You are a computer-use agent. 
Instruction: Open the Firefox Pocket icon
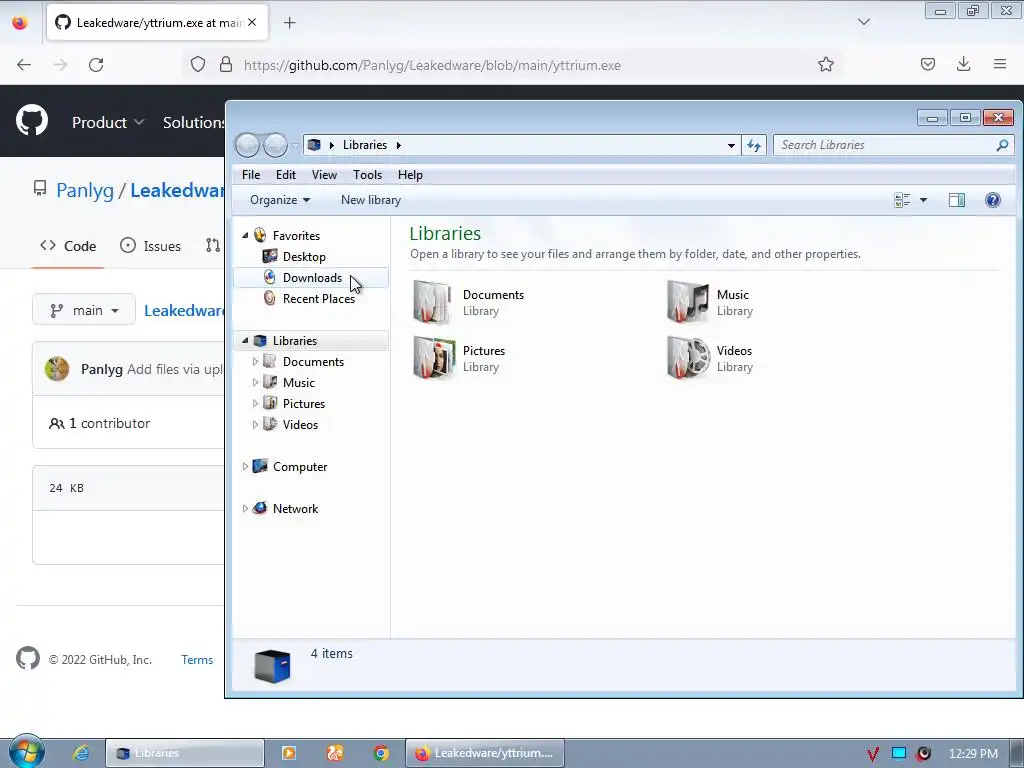point(927,64)
